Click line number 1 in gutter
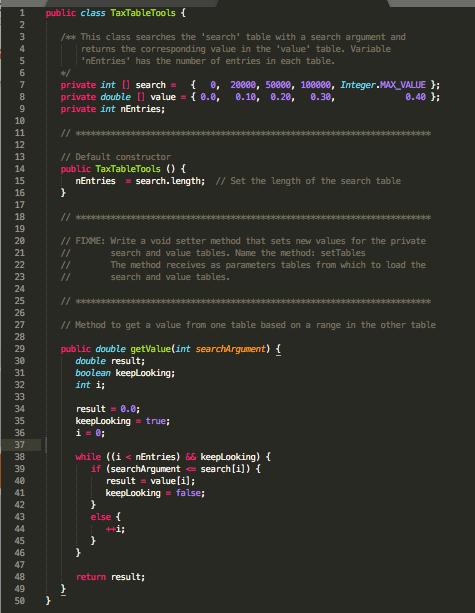Image resolution: width=475 pixels, height=613 pixels. 22,13
